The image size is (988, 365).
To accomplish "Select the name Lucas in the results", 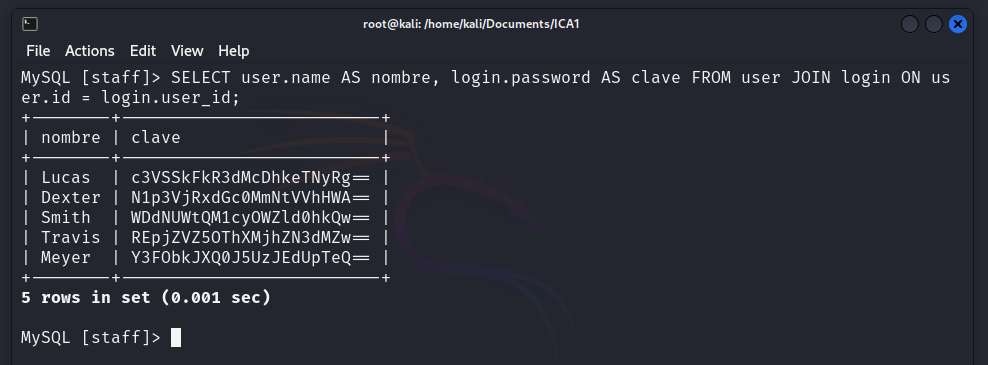I will [66, 178].
